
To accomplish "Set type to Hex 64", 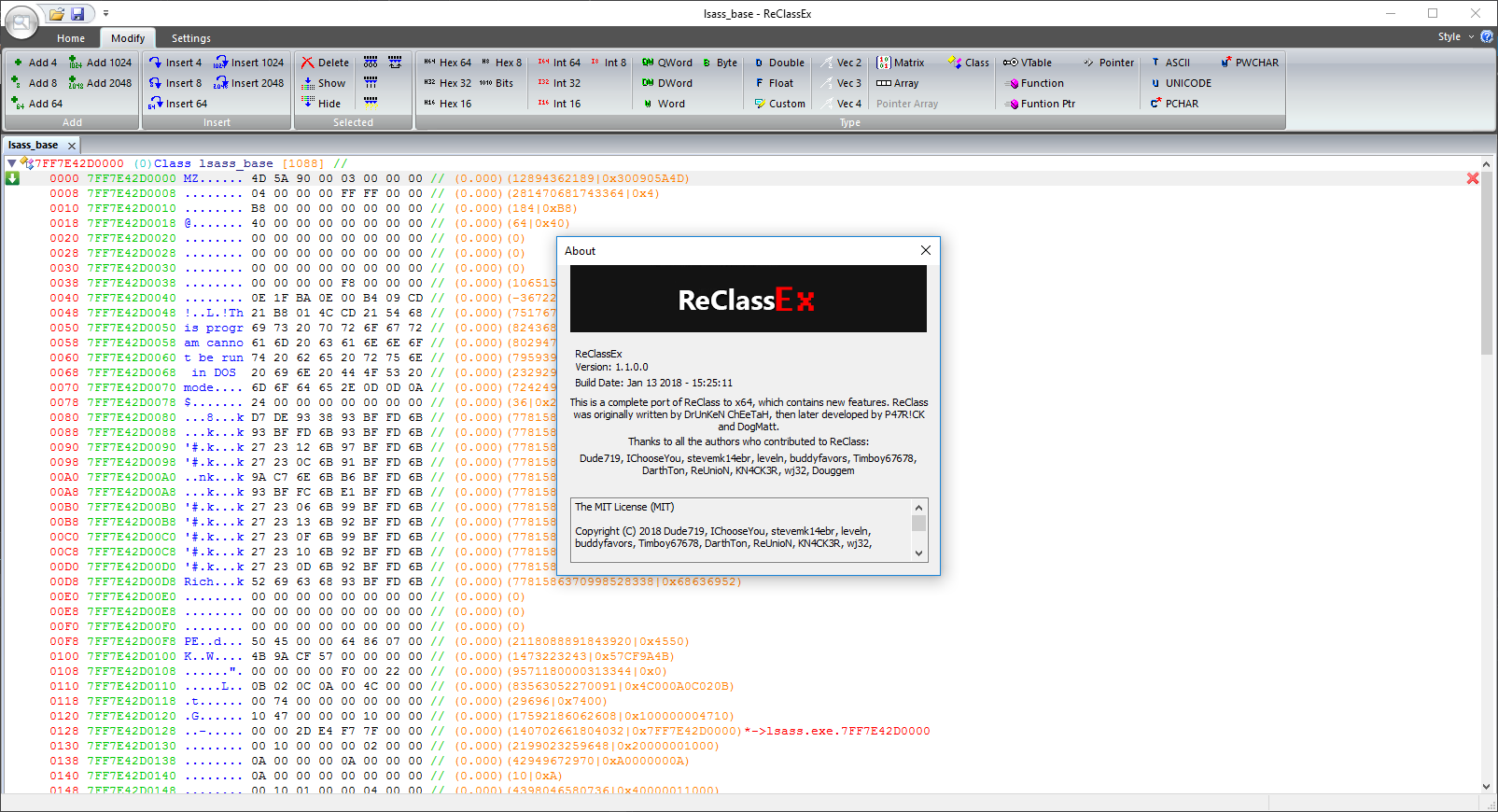I will point(448,63).
